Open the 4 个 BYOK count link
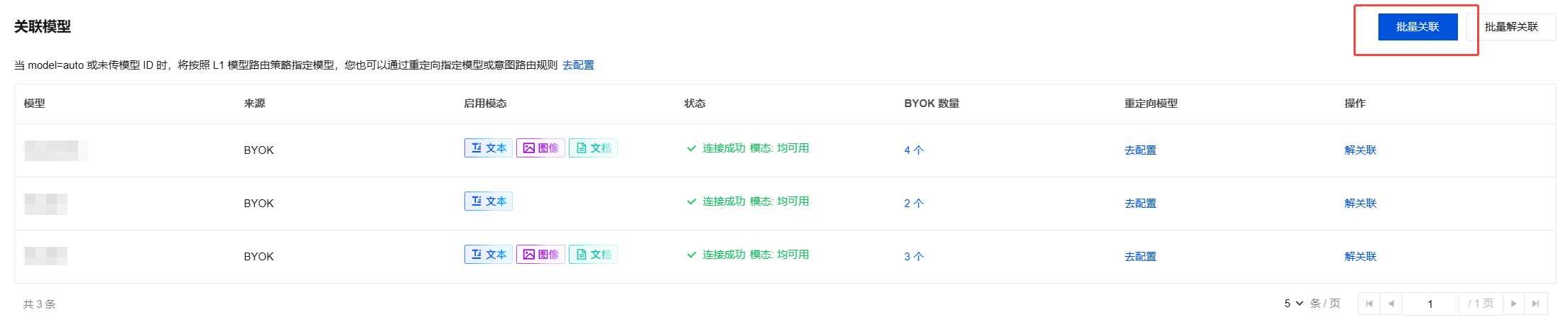The image size is (1568, 332). tap(914, 150)
